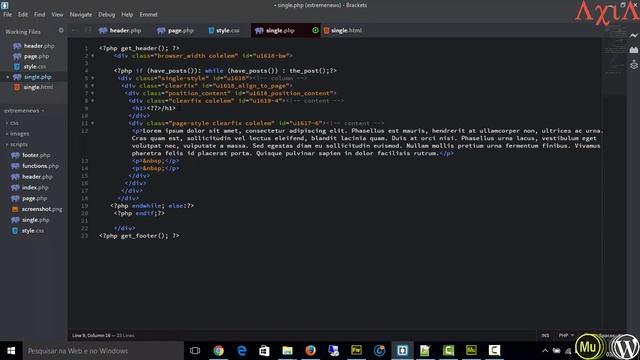Screen dimensions: 640x360
Task: Open the extremenews project dropdown
Action: pos(24,111)
